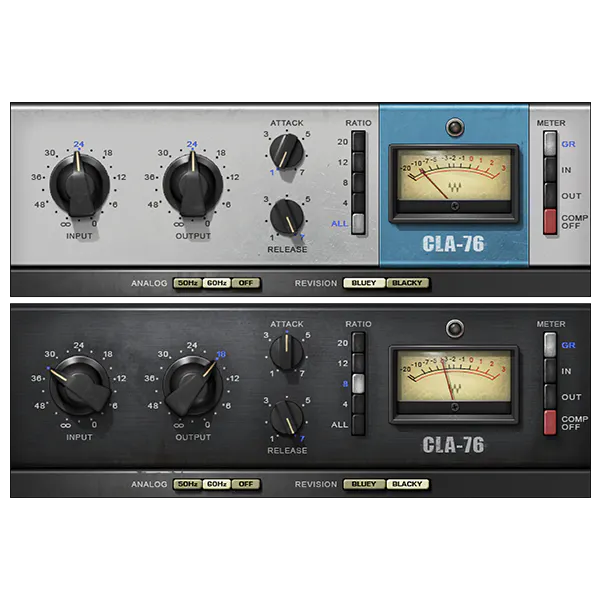Click the CLA-76 logo on the black panel
Image resolution: width=600 pixels, height=600 pixels.
pyautogui.click(x=453, y=445)
